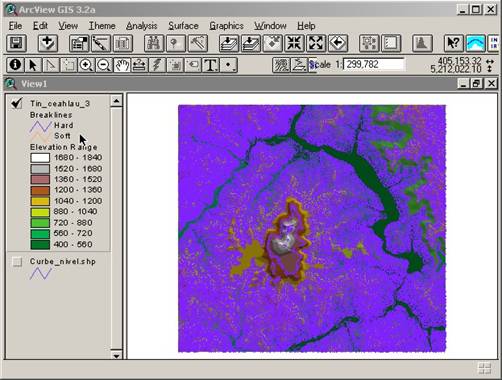This screenshot has width=502, height=380.
Task: Select the Vertex Edit tool
Action: (50, 65)
